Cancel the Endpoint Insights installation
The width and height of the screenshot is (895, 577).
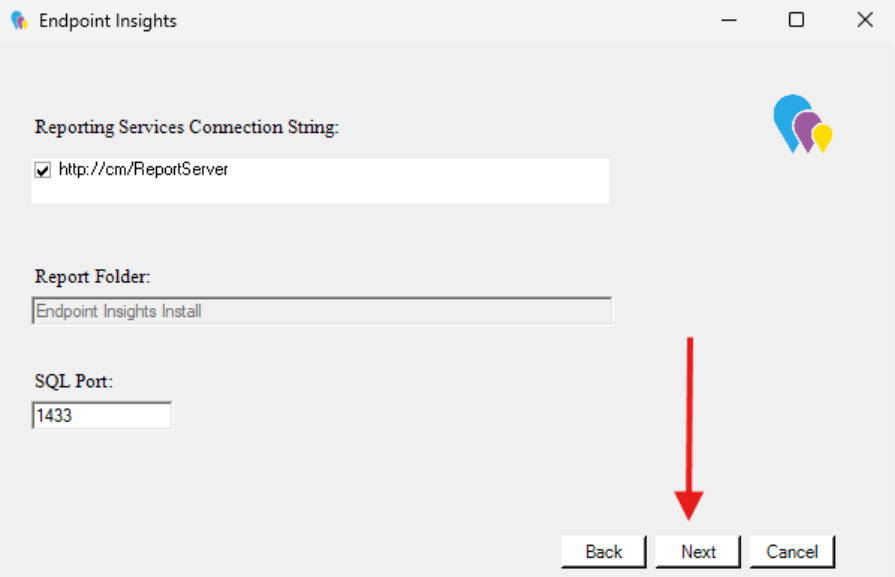[x=792, y=551]
